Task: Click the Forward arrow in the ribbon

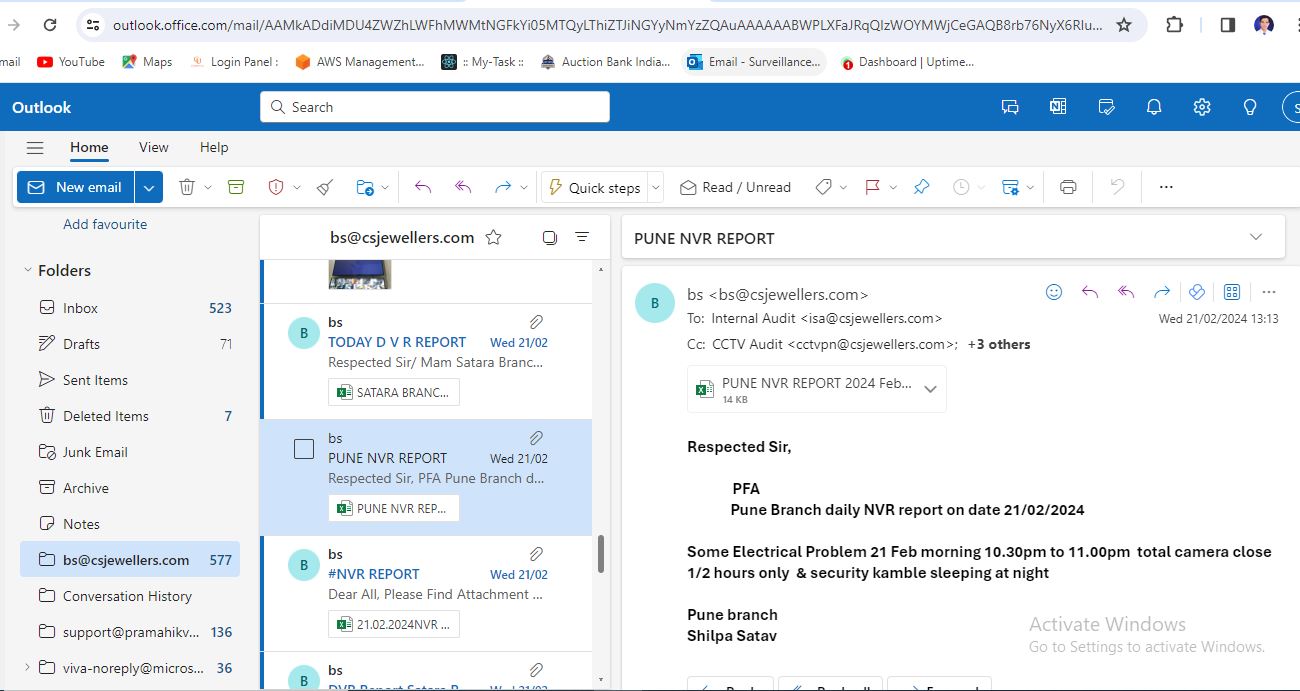Action: [x=502, y=187]
